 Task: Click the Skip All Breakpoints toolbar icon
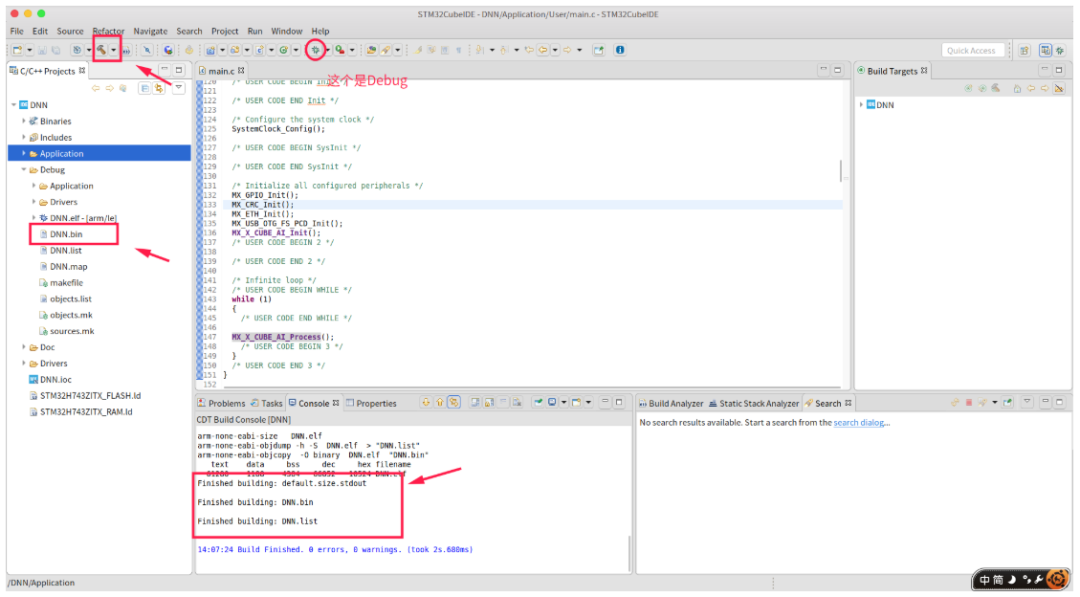coord(147,50)
